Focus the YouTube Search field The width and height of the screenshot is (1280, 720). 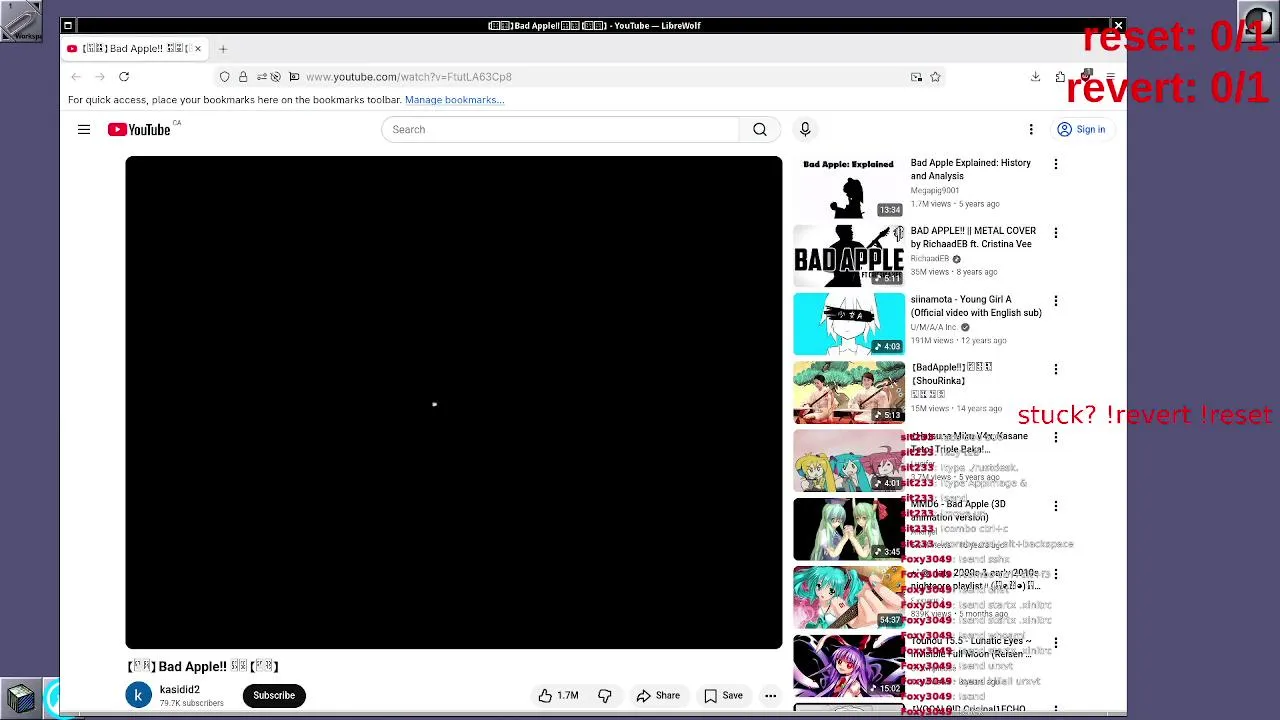pos(560,129)
